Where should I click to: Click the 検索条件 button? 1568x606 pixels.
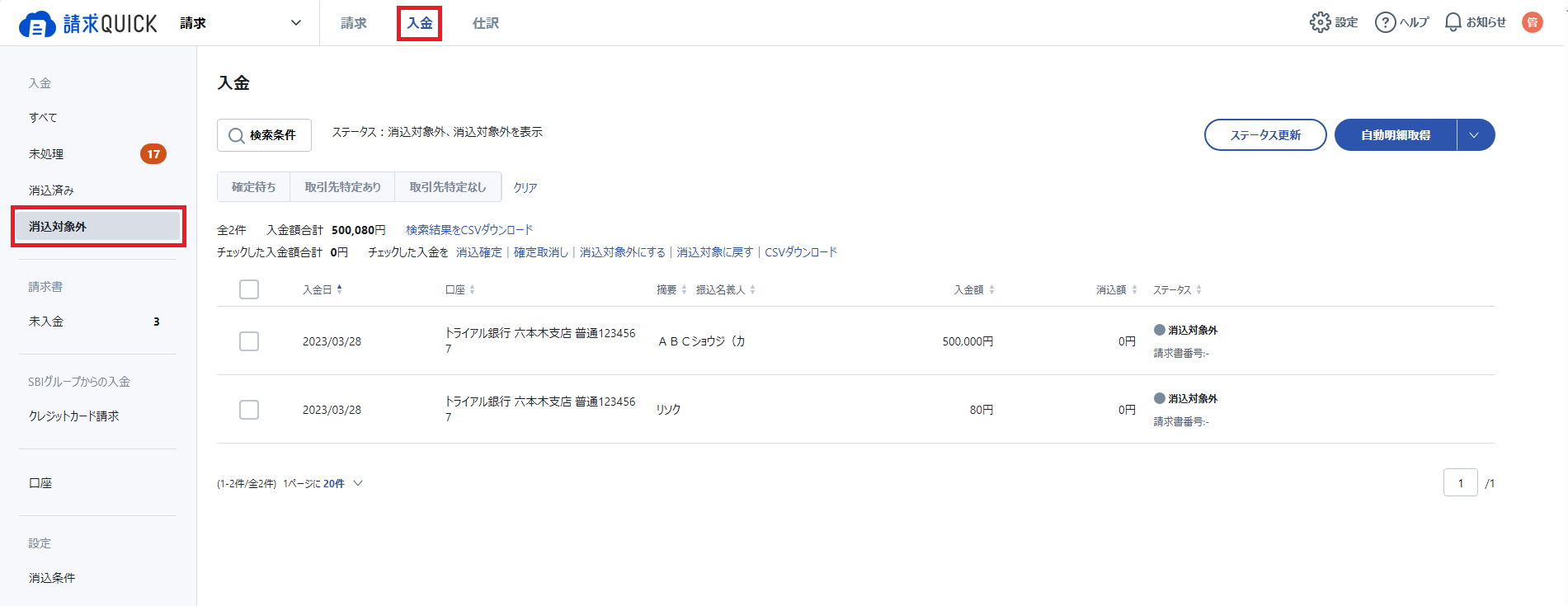click(x=264, y=135)
